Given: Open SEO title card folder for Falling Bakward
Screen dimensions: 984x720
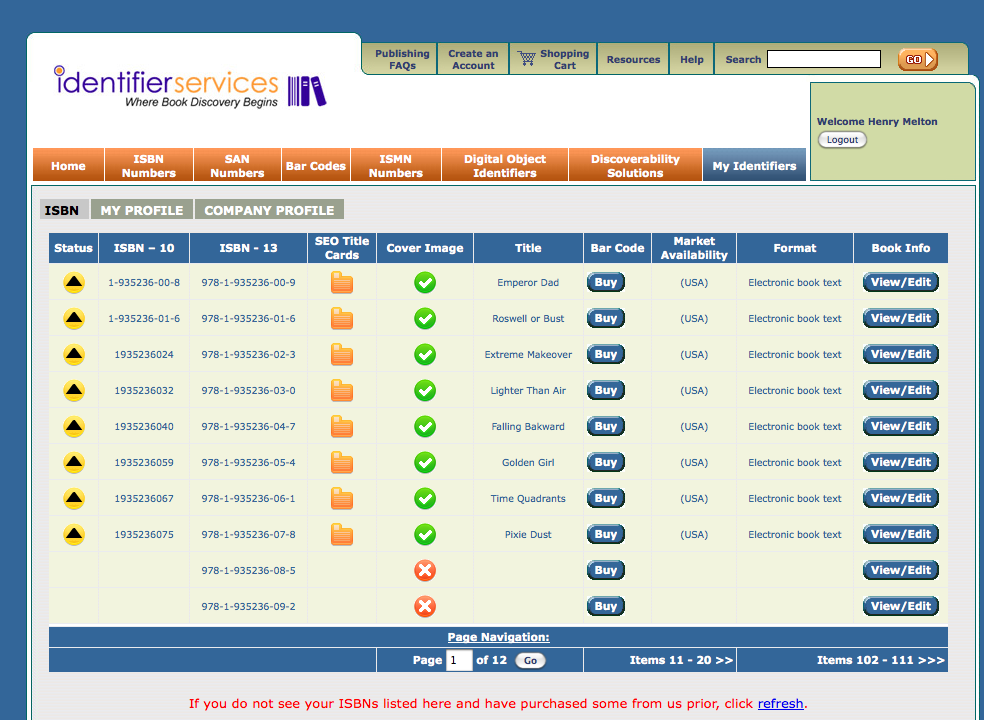Looking at the screenshot, I should tap(341, 427).
